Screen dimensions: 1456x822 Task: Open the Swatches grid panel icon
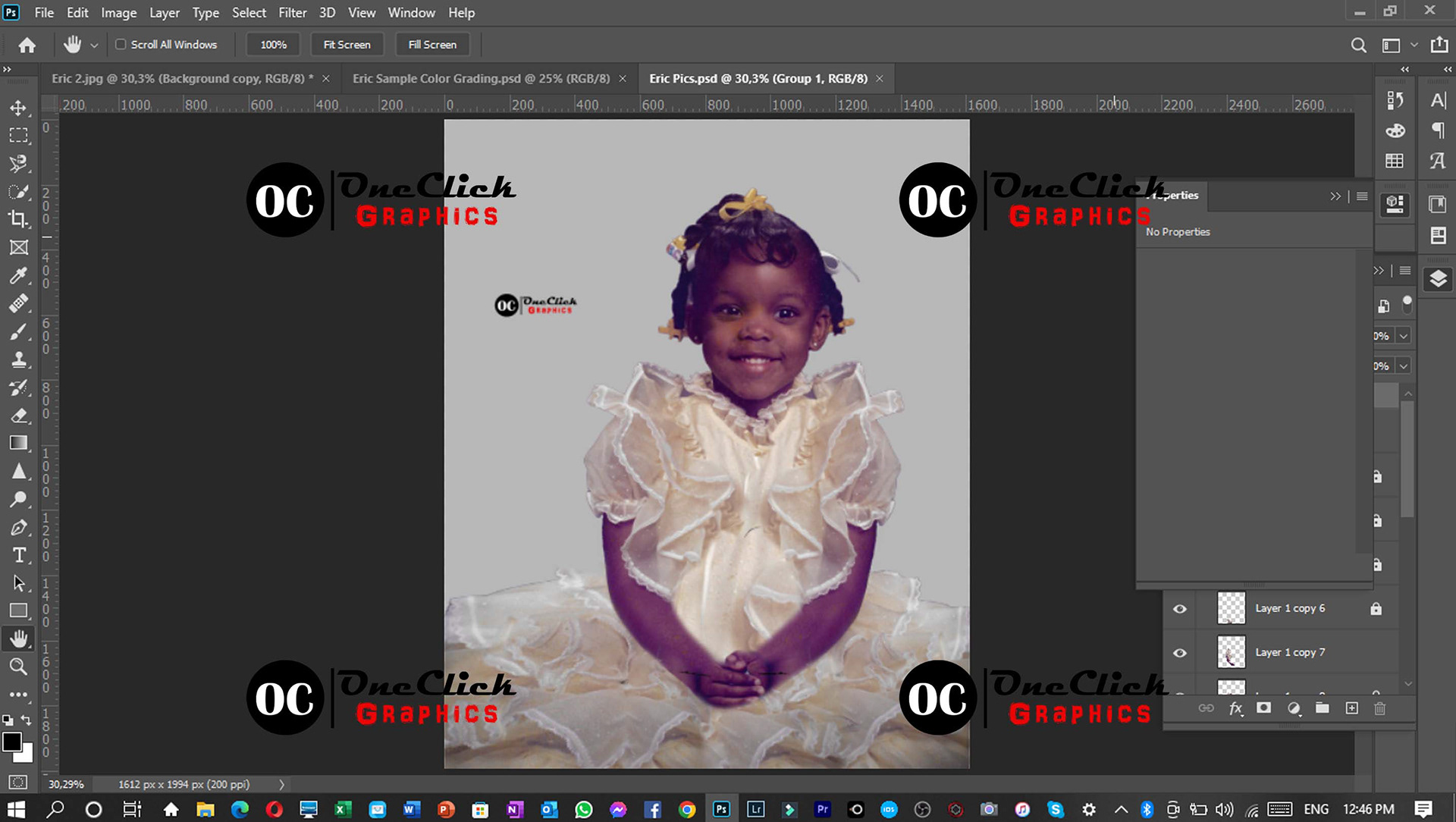pos(1395,161)
